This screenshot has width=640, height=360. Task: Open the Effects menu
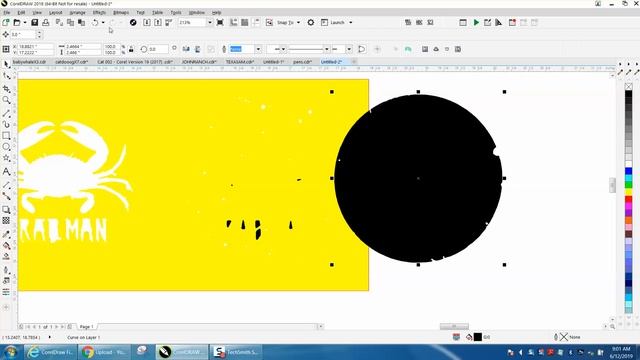[x=99, y=13]
